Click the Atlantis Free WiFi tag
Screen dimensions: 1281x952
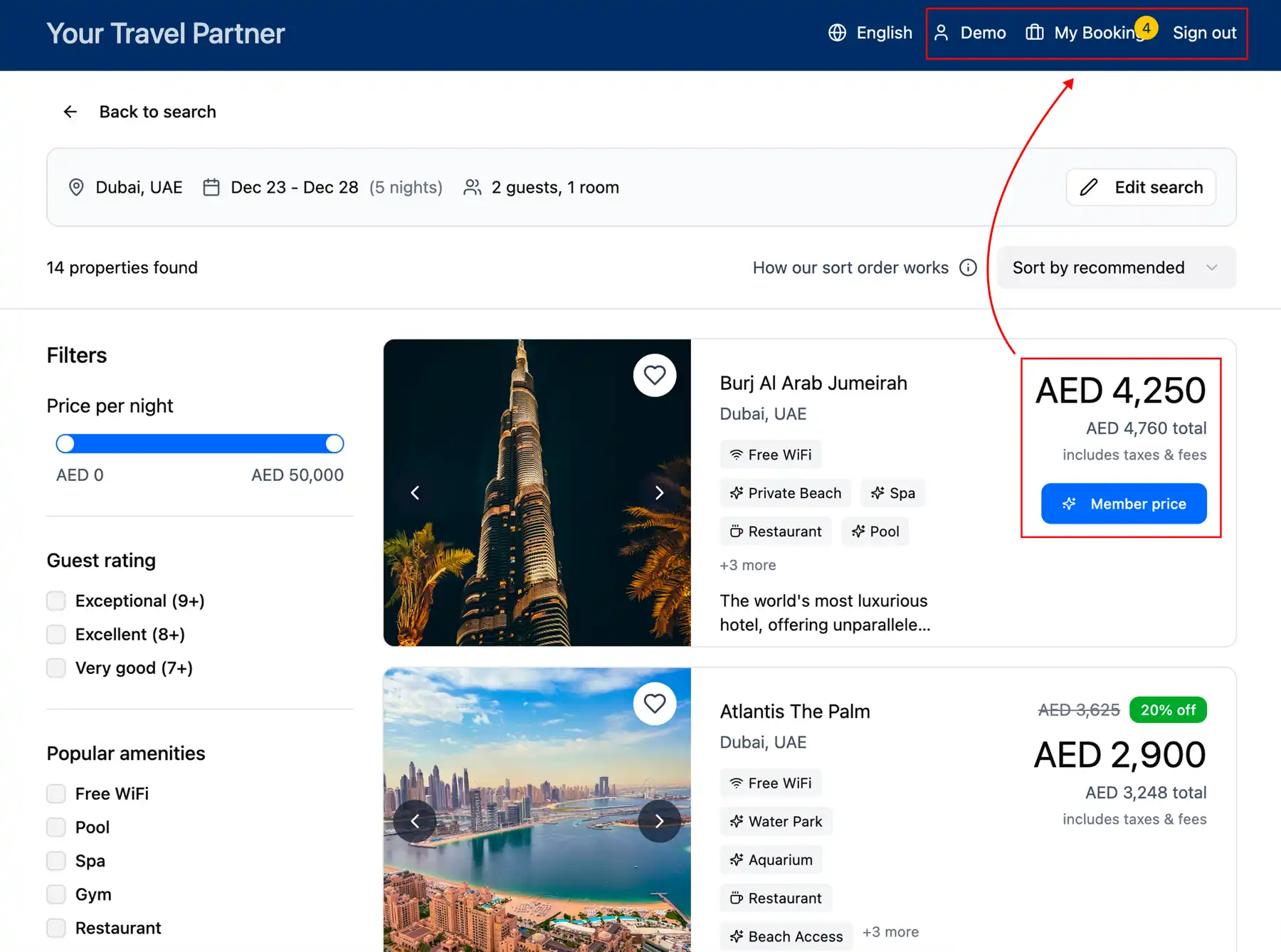tap(771, 783)
